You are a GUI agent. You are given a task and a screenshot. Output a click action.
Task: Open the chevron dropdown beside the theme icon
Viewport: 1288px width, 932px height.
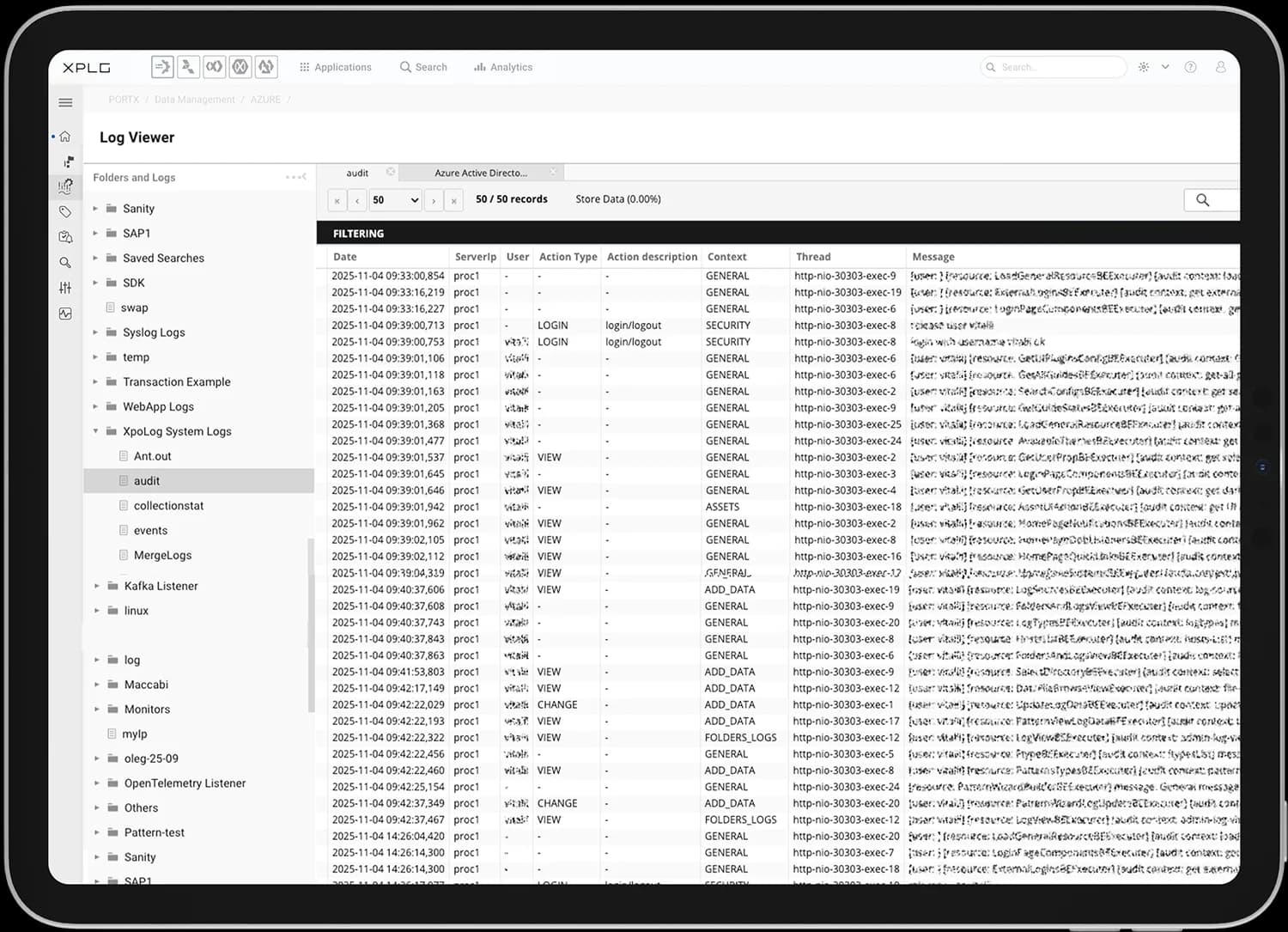coord(1165,67)
